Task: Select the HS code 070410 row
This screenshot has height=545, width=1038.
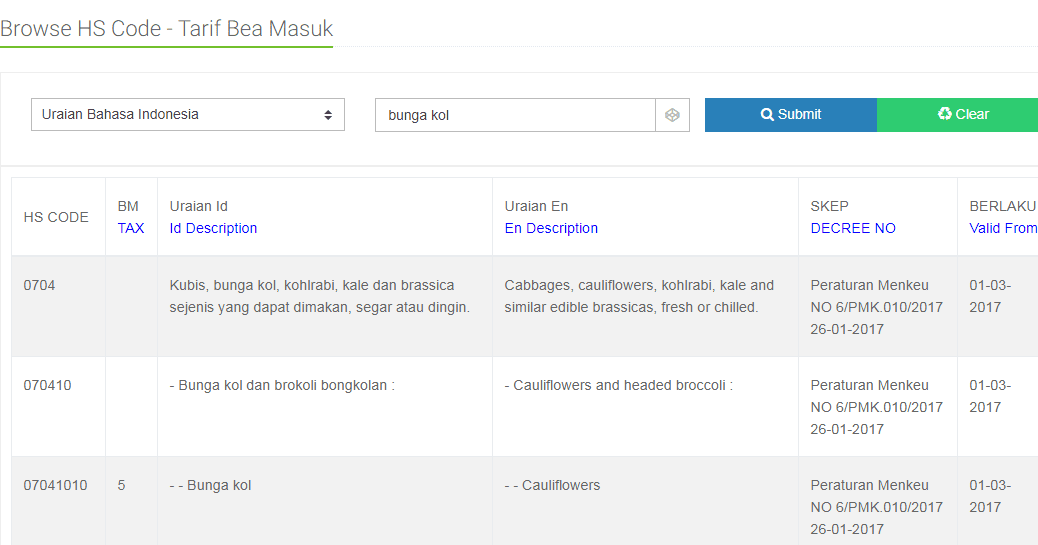Action: 48,385
